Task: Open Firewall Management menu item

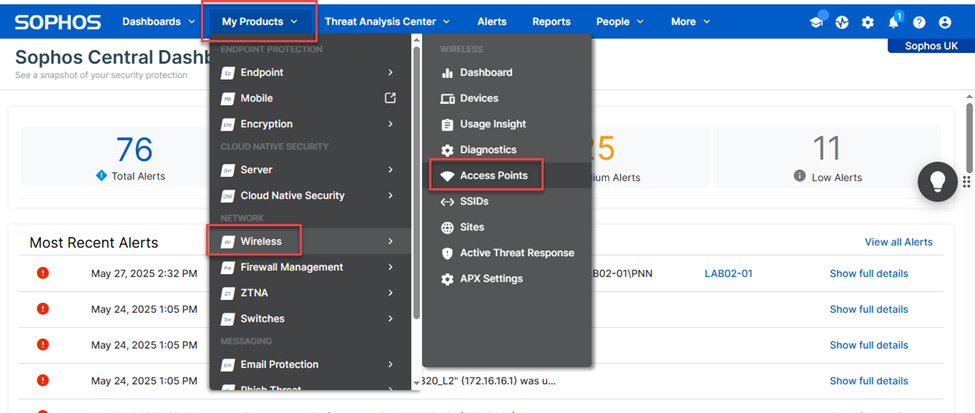Action: click(x=291, y=267)
